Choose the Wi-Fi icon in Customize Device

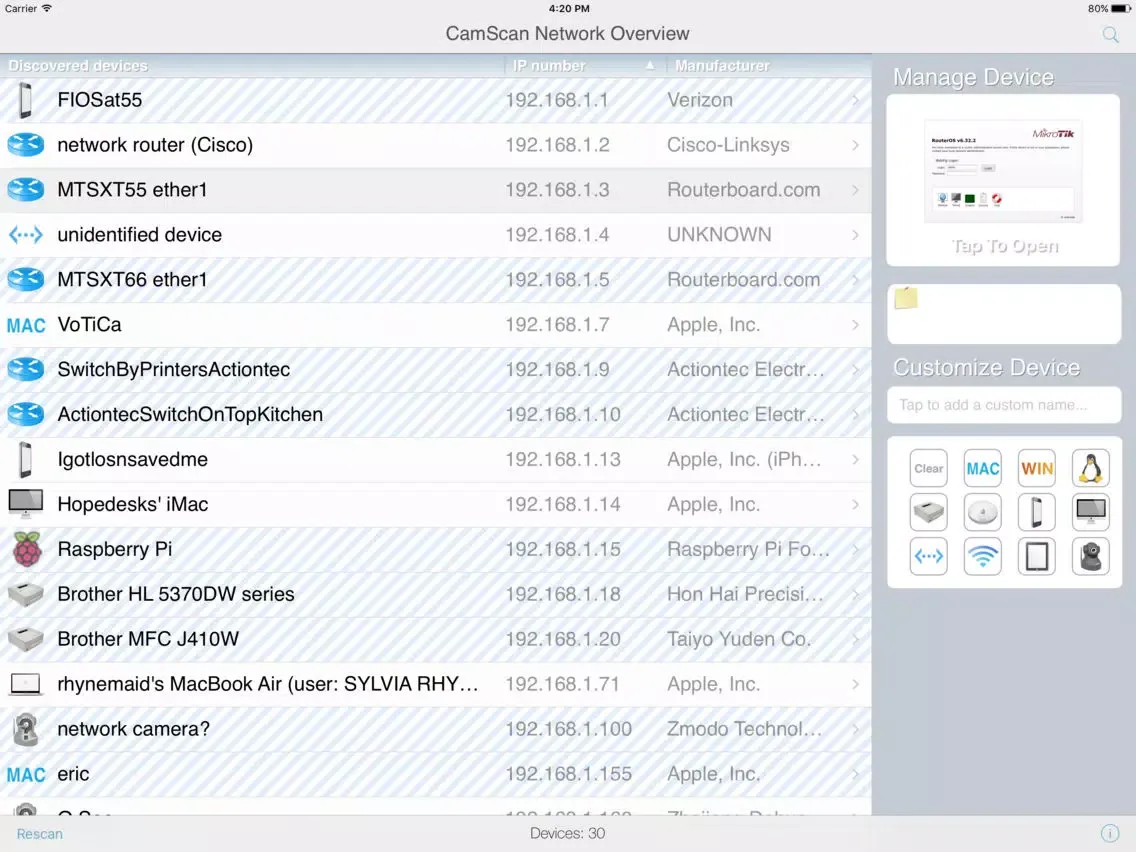point(982,556)
